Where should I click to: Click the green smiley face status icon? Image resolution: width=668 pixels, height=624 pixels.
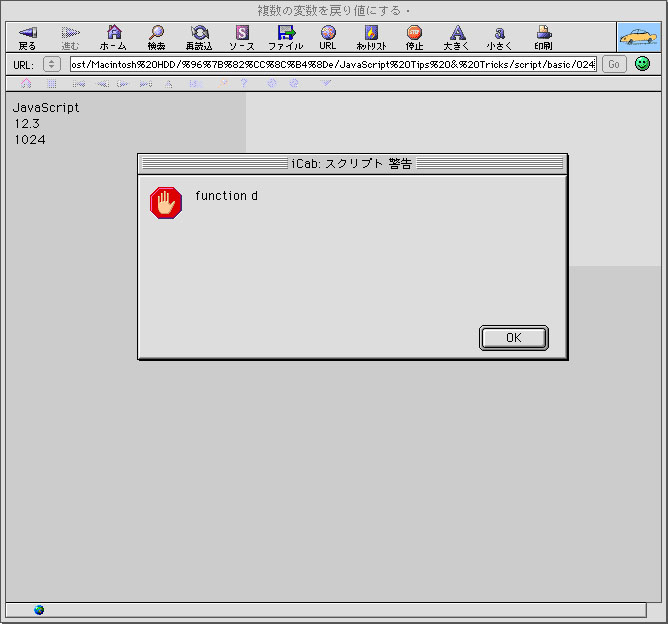tap(642, 64)
